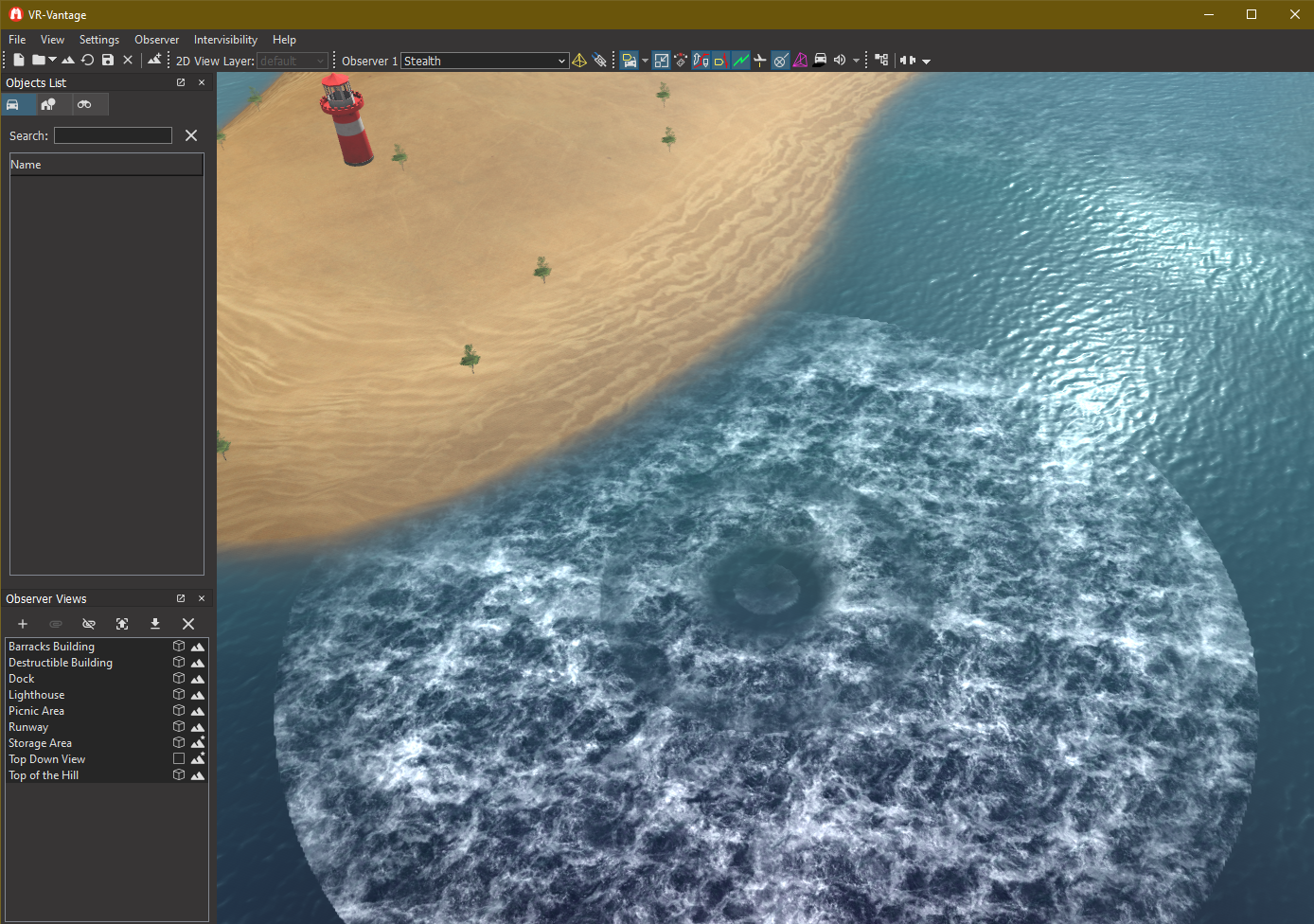1314x924 pixels.
Task: Select the Lighthouse observer view
Action: tap(36, 695)
